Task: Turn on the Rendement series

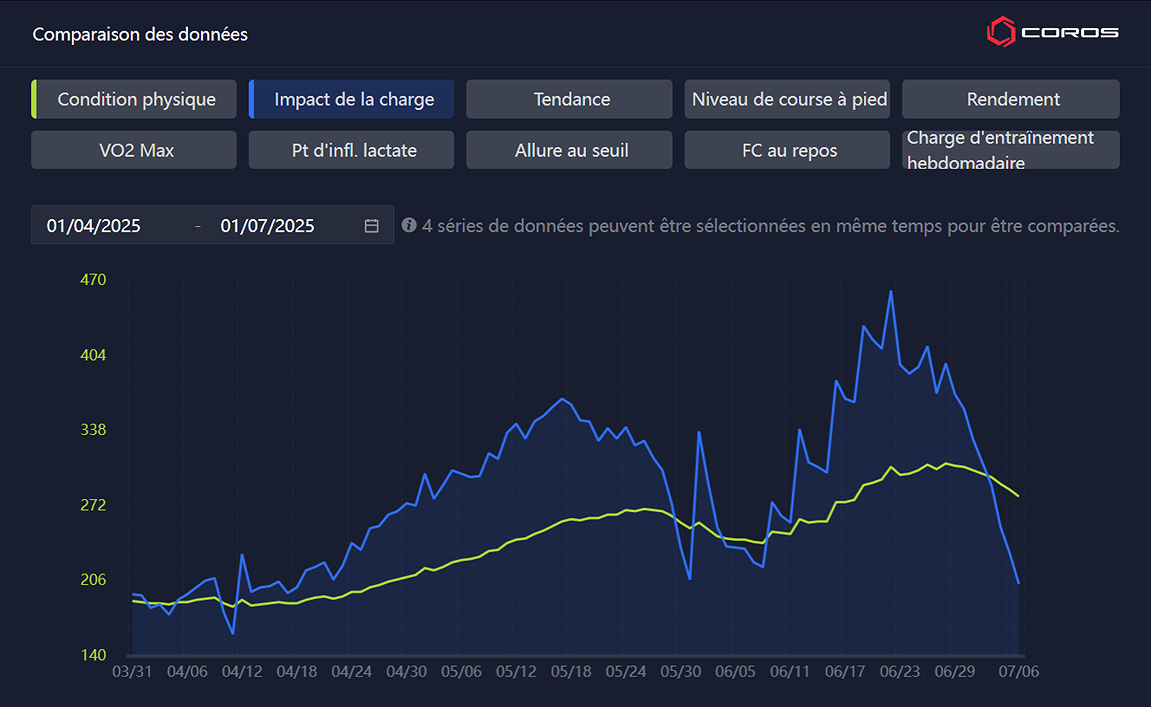Action: (x=1011, y=99)
